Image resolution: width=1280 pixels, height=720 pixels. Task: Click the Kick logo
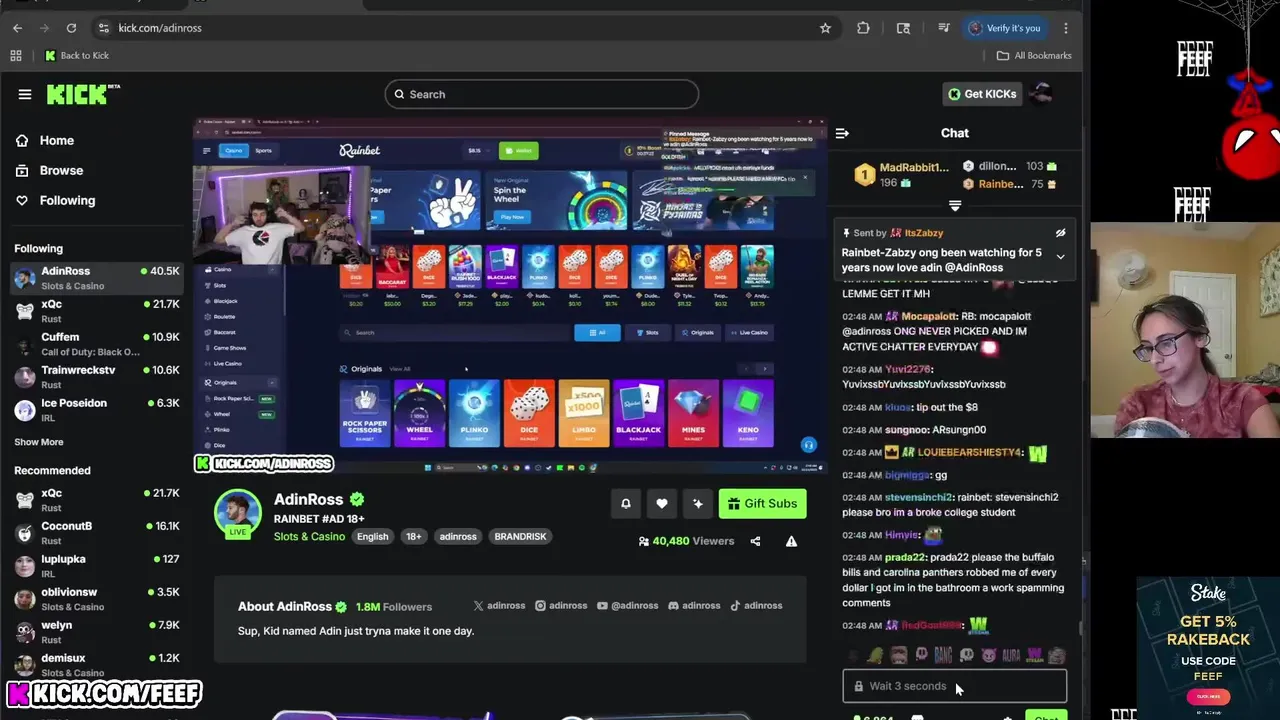(x=83, y=94)
